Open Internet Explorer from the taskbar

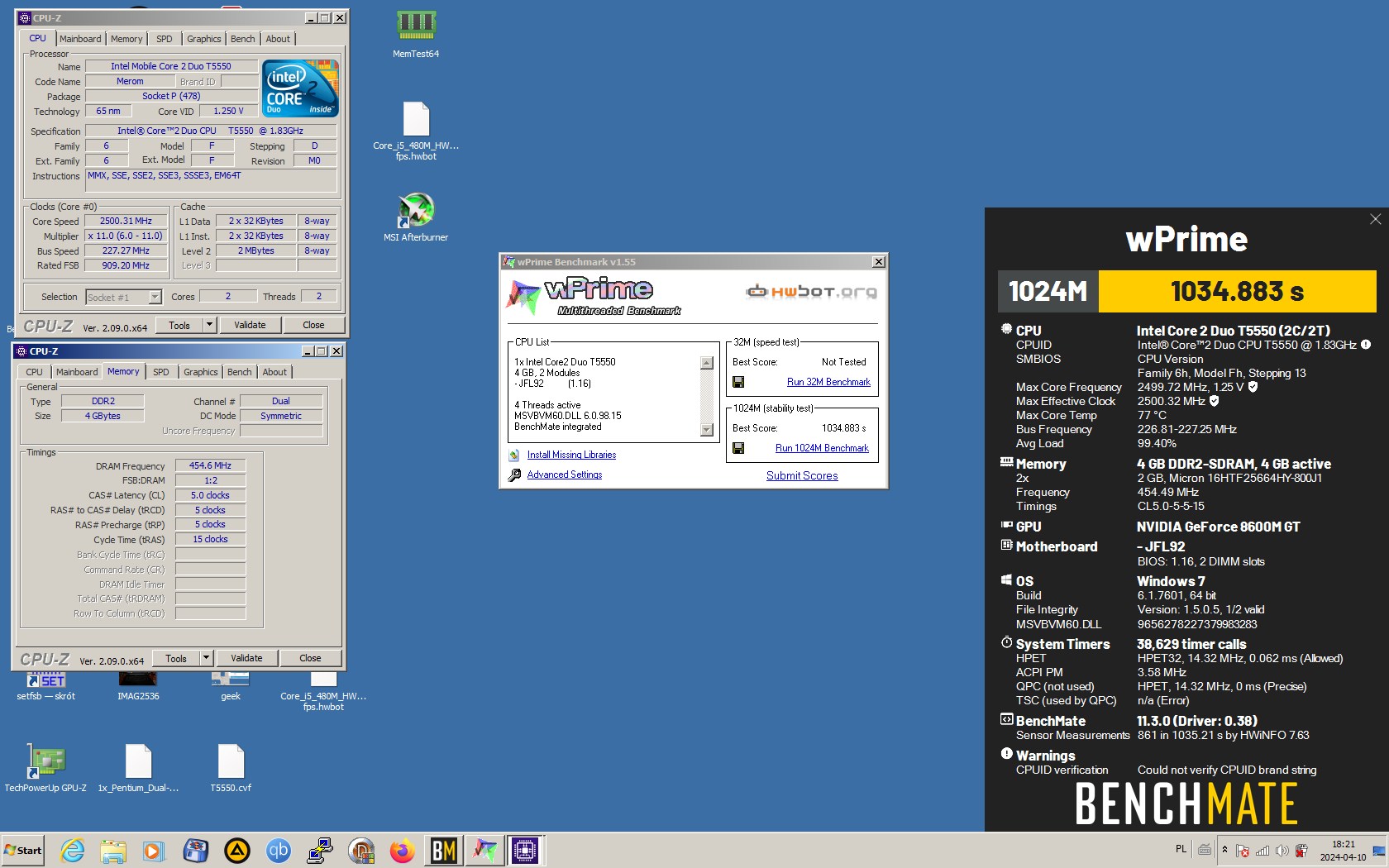click(72, 850)
